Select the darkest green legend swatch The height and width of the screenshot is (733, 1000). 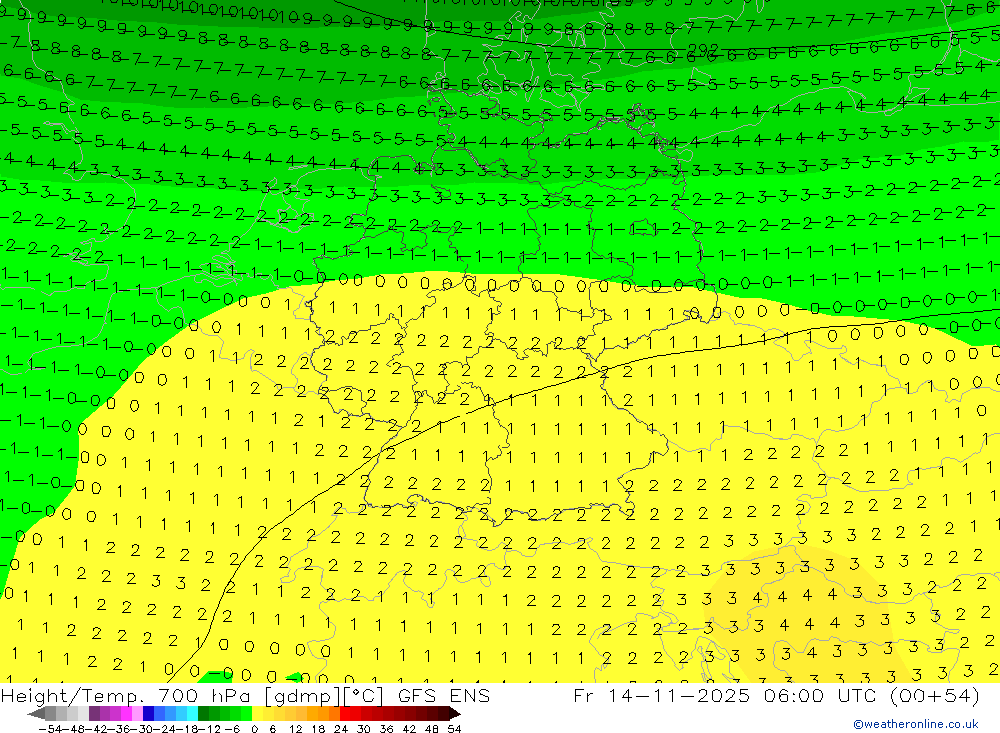click(203, 713)
